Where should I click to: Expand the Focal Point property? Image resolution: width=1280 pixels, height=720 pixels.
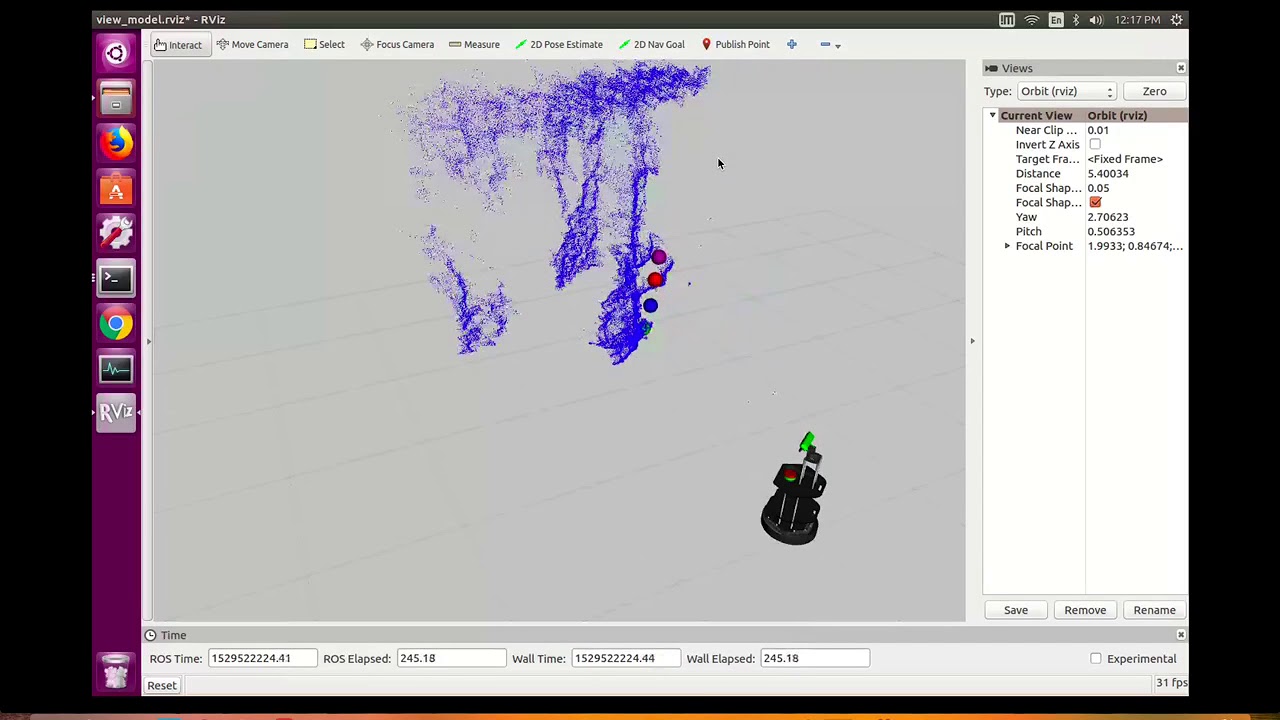tap(1007, 246)
